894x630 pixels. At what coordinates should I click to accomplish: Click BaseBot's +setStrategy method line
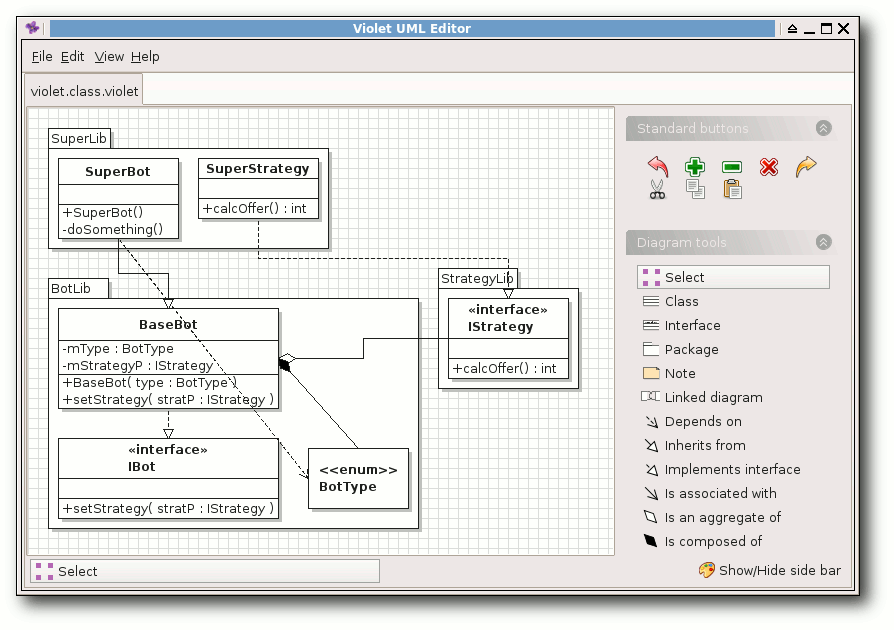168,400
